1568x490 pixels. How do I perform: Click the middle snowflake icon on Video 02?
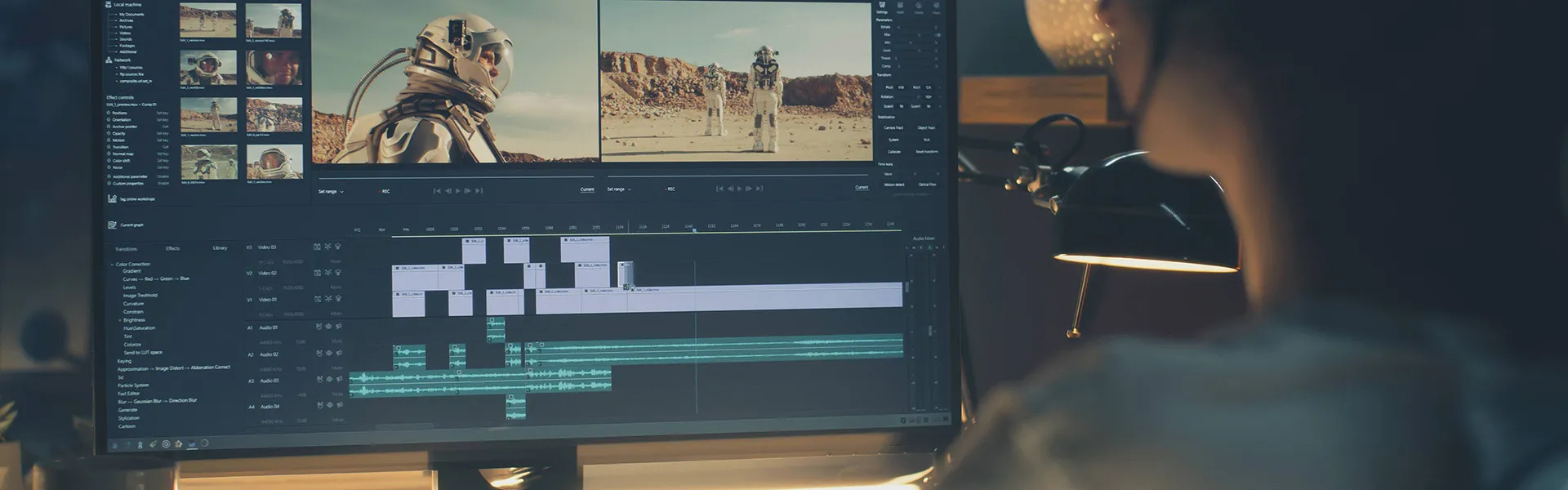coord(327,273)
